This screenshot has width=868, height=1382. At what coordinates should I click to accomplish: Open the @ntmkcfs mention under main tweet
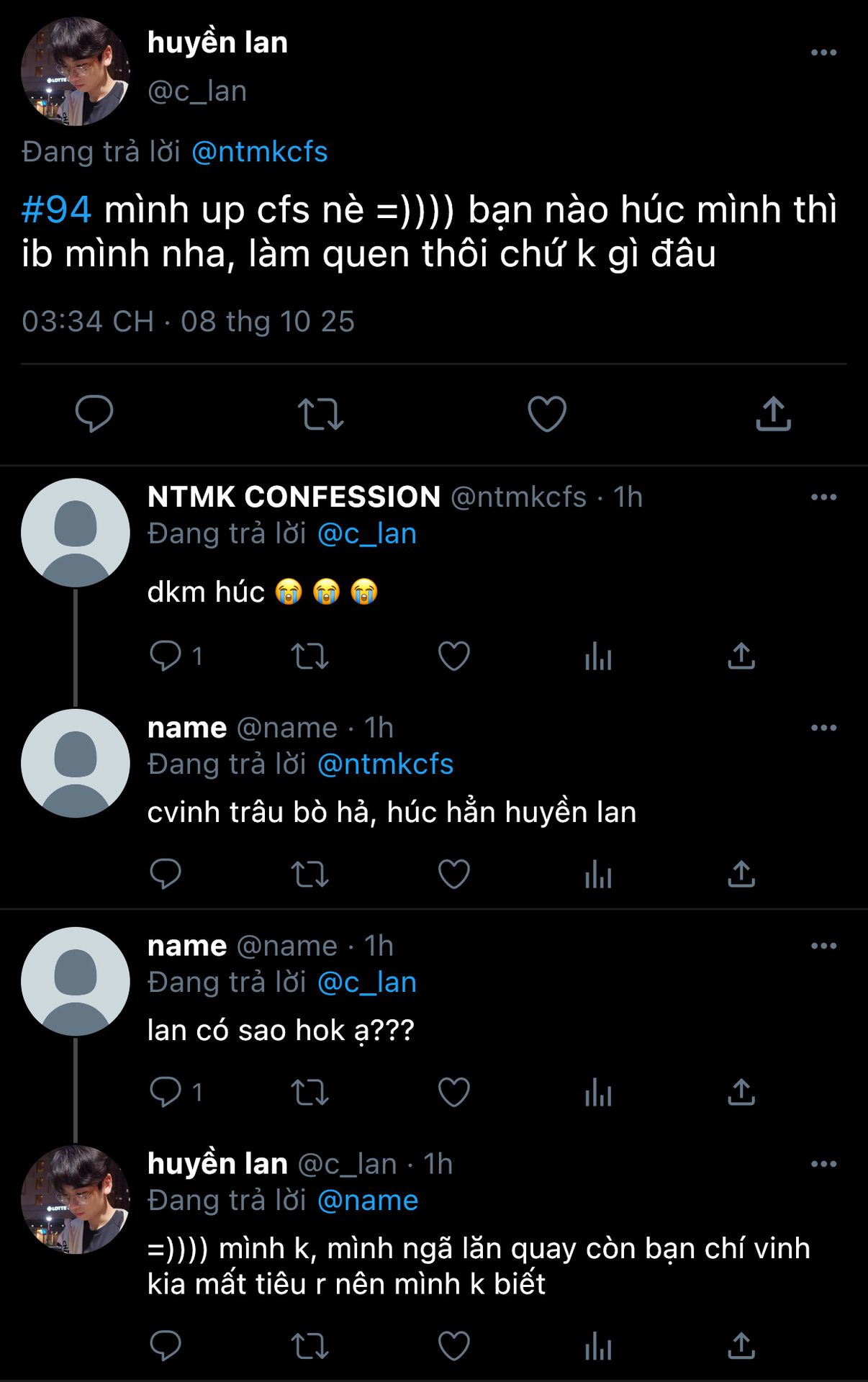[x=259, y=152]
